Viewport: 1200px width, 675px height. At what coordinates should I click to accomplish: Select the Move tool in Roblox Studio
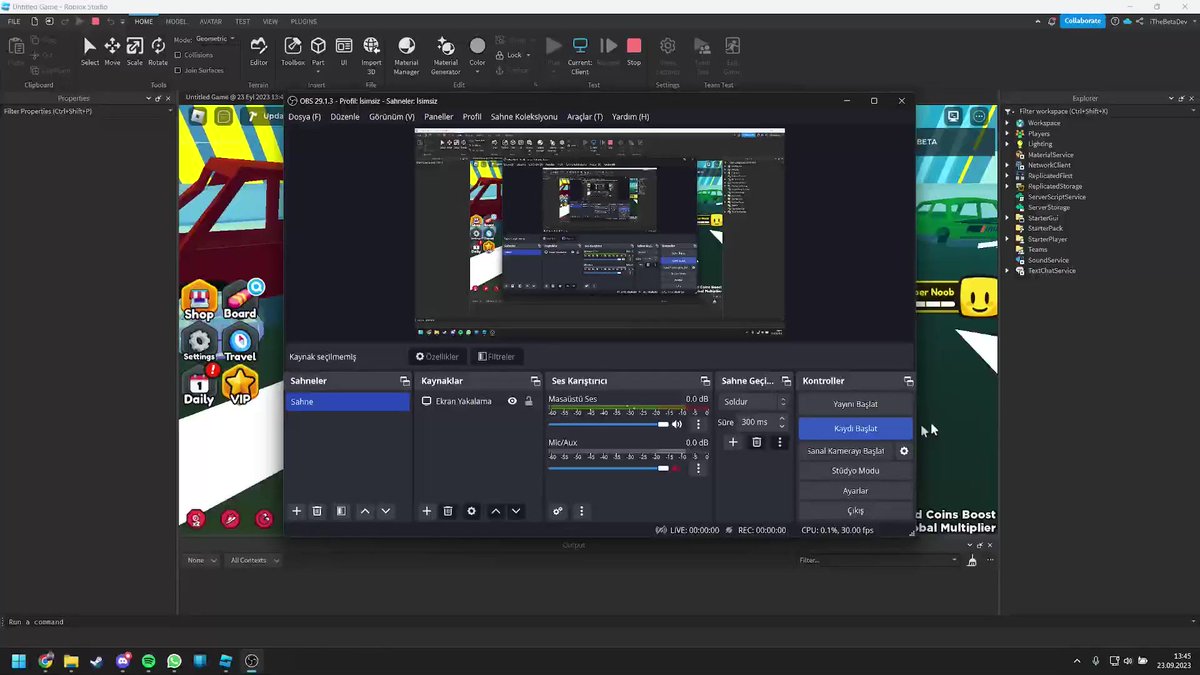112,51
